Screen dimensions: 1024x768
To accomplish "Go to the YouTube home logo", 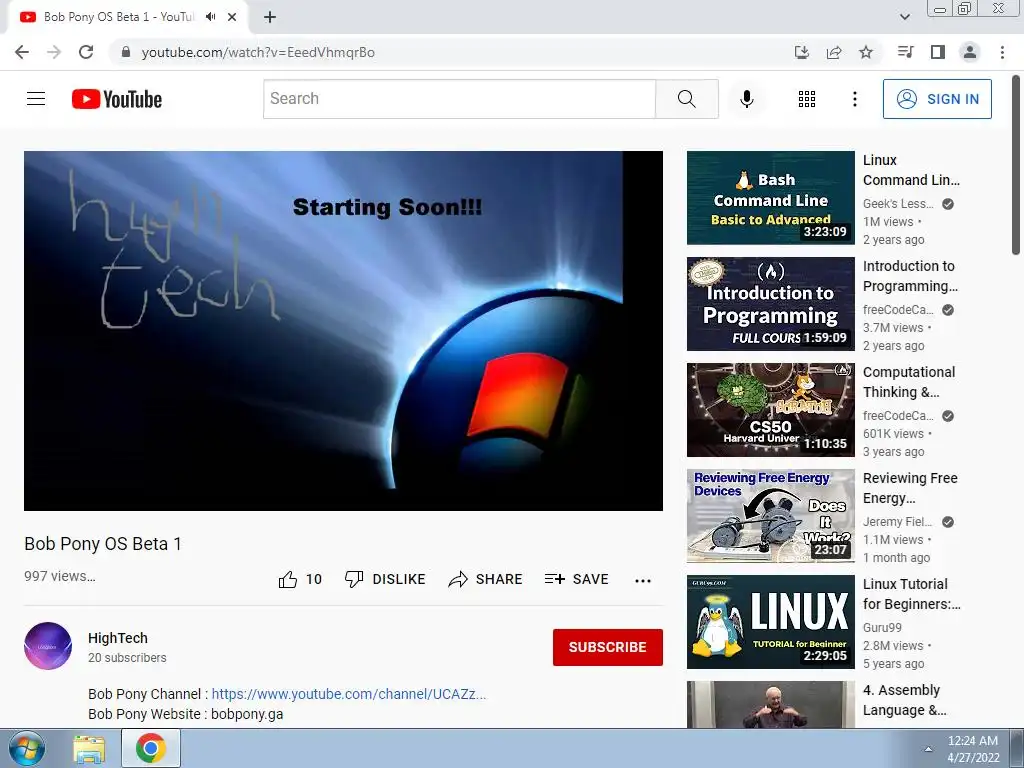I will [117, 99].
